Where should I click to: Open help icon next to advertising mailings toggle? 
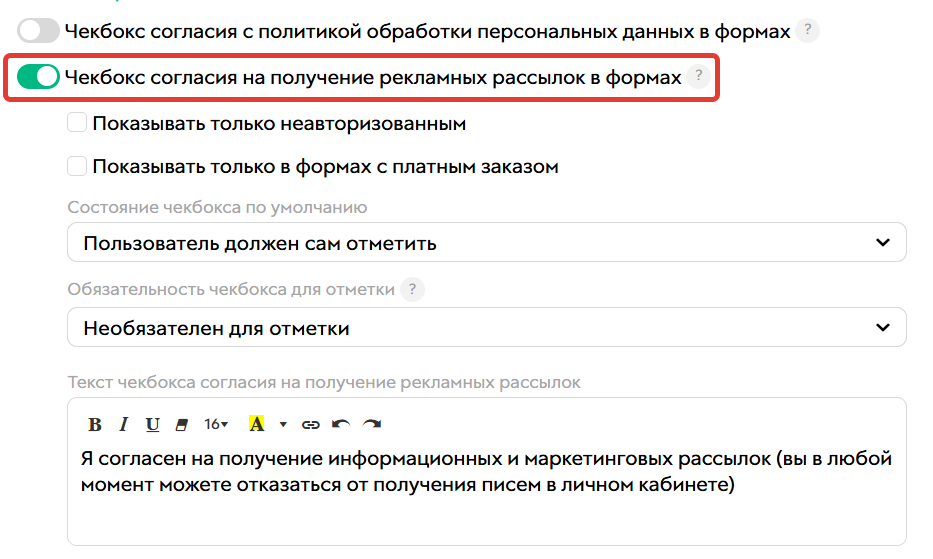point(699,76)
